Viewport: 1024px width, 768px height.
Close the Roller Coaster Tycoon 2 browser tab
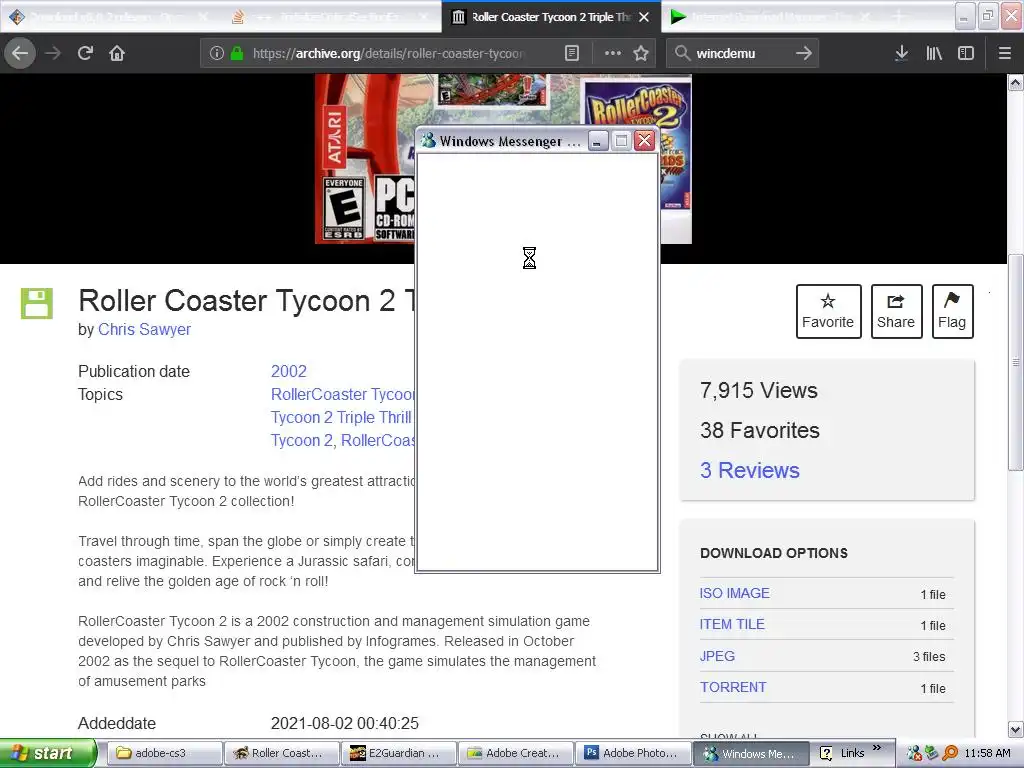point(644,17)
